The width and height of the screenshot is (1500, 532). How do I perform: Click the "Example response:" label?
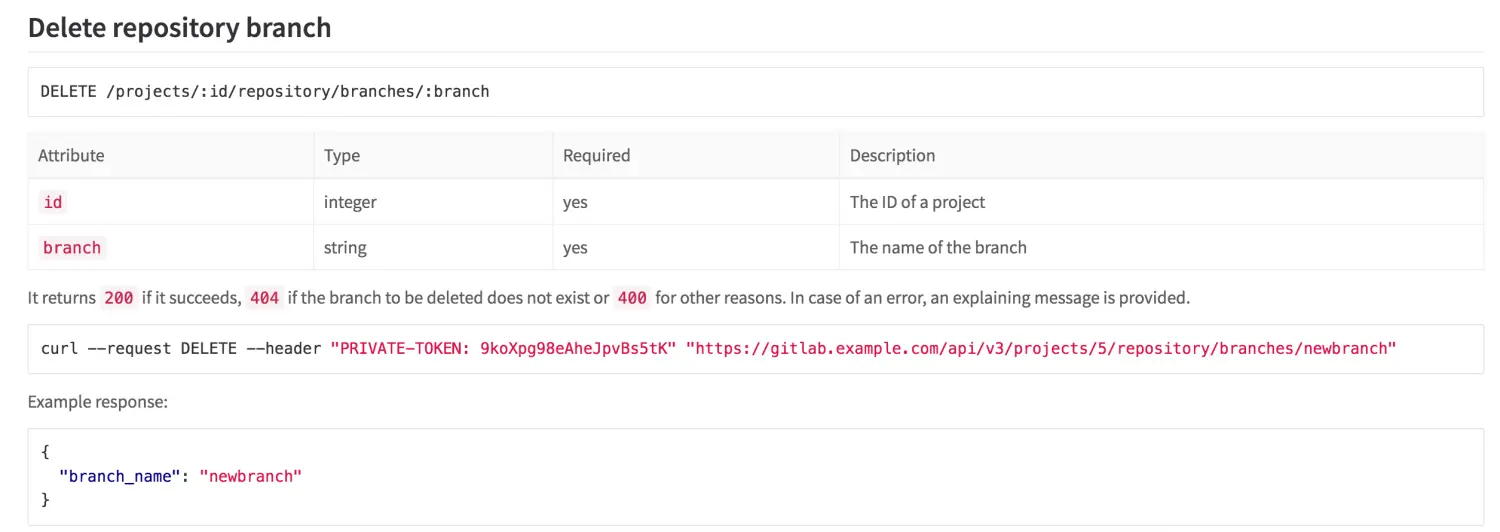tap(97, 401)
